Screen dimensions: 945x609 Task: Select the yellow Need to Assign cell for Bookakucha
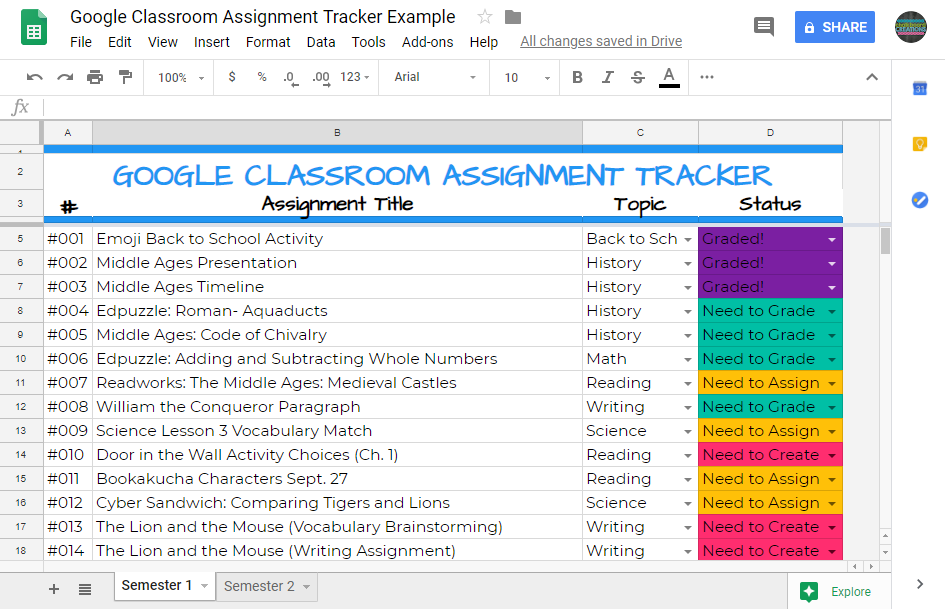tap(770, 479)
